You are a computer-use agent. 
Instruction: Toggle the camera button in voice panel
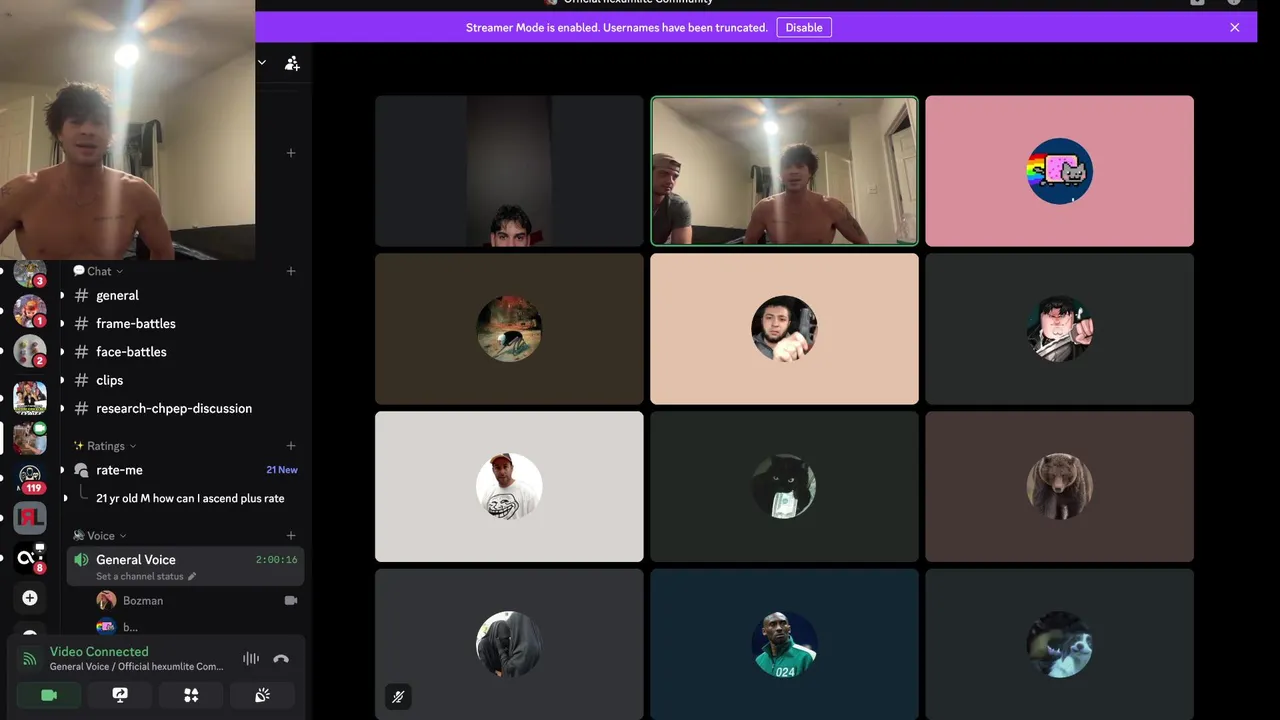tap(49, 695)
